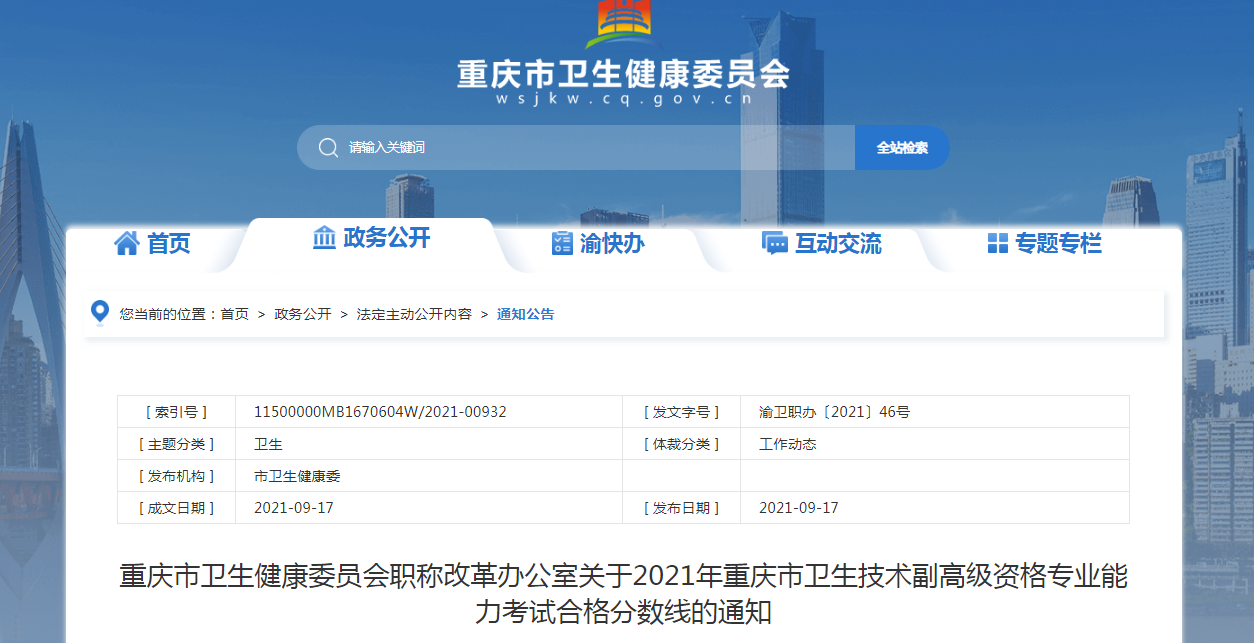Click the clipboard icon beside 渝快办
The image size is (1254, 643).
click(562, 243)
